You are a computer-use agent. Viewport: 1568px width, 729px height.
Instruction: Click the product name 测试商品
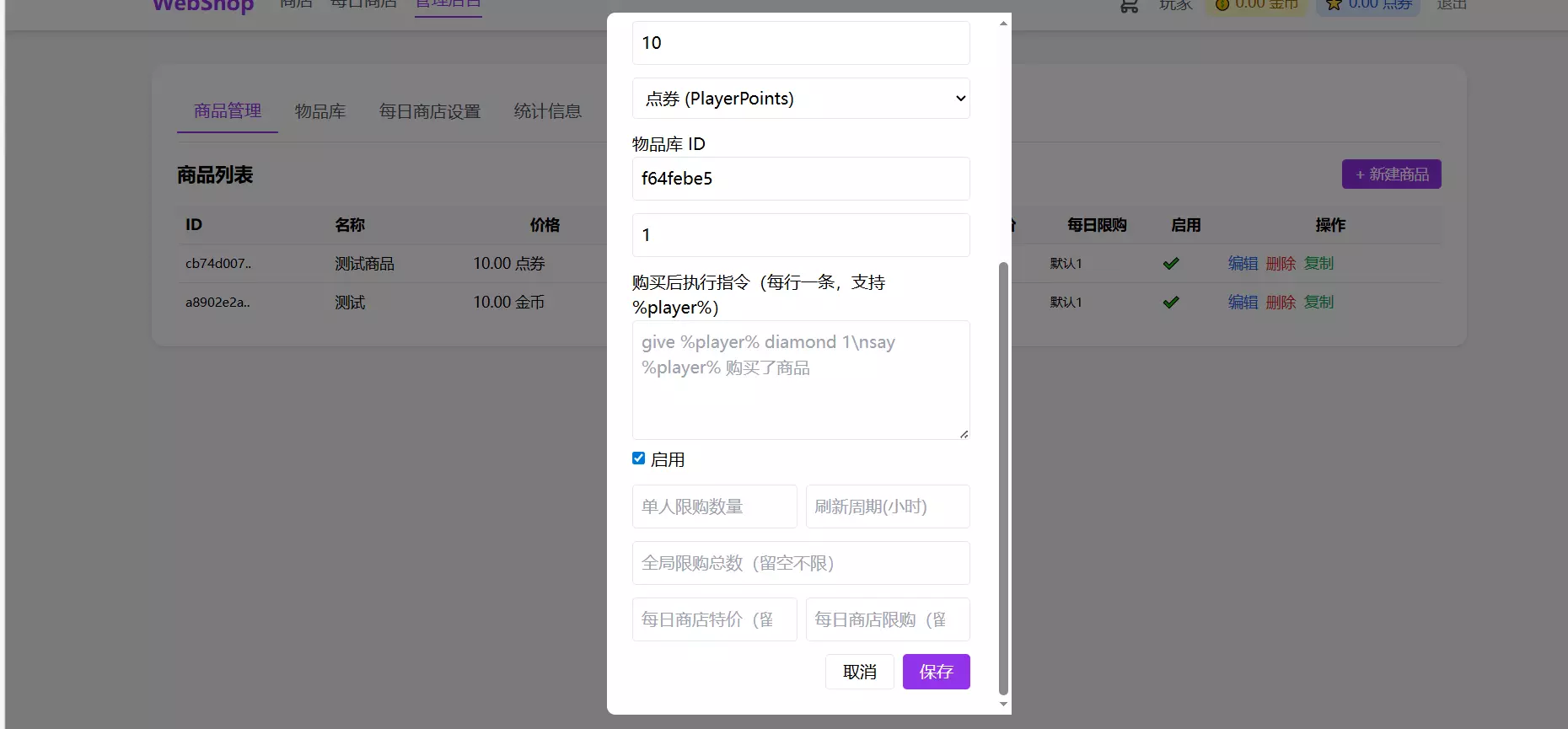click(x=364, y=264)
